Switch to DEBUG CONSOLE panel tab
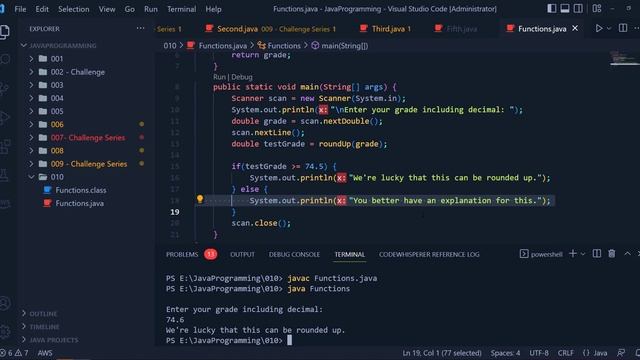 (x=294, y=254)
